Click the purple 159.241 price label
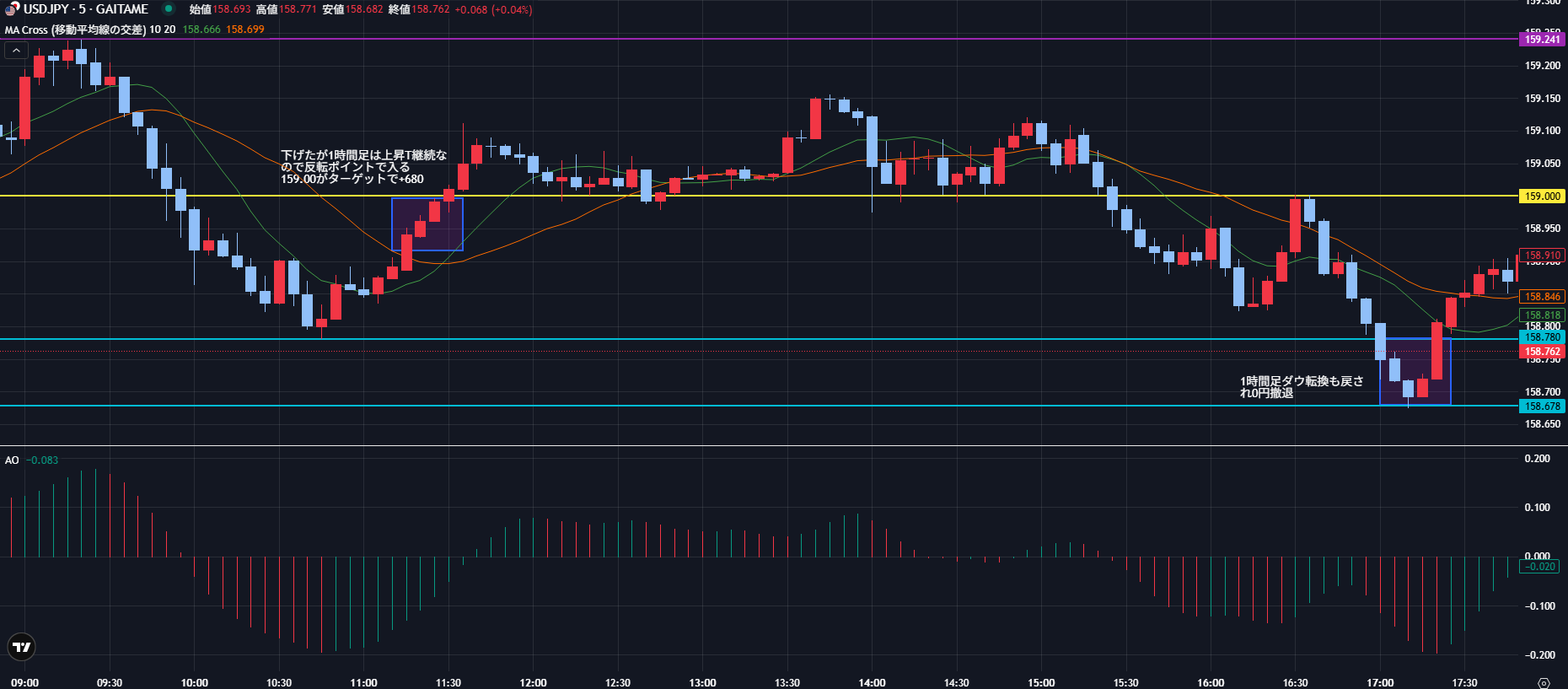 pos(1542,40)
